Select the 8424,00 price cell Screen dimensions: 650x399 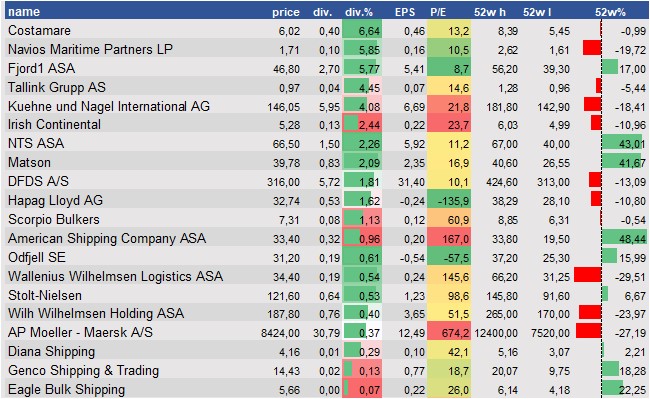pos(280,333)
